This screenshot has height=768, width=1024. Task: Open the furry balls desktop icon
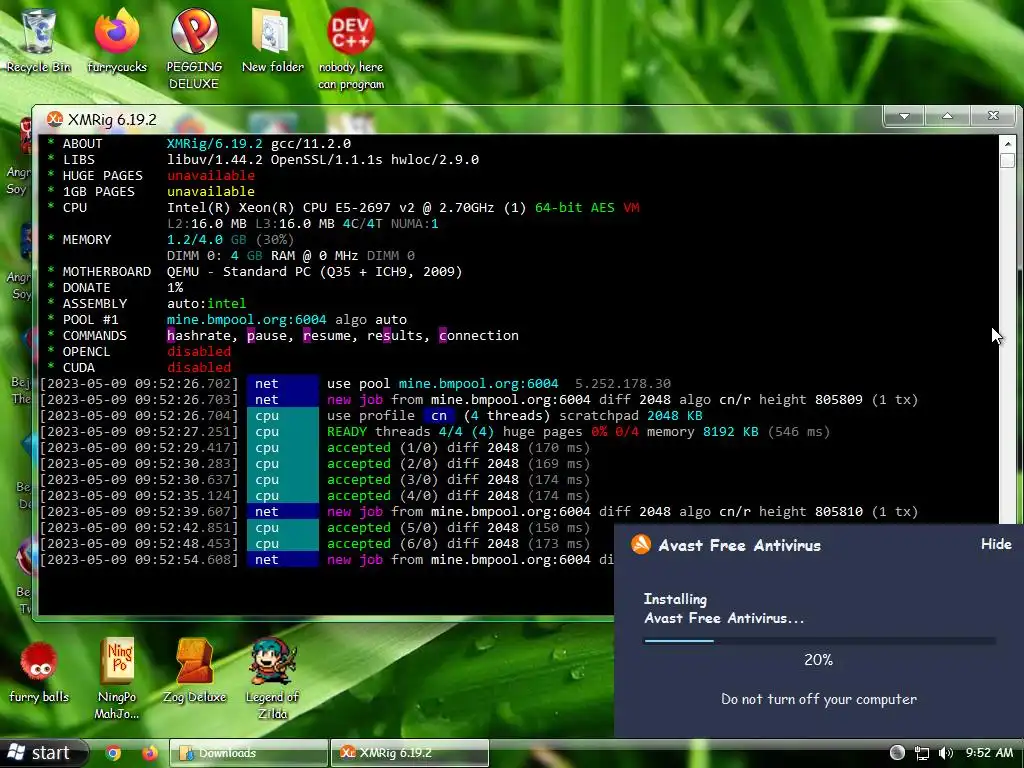(x=39, y=673)
